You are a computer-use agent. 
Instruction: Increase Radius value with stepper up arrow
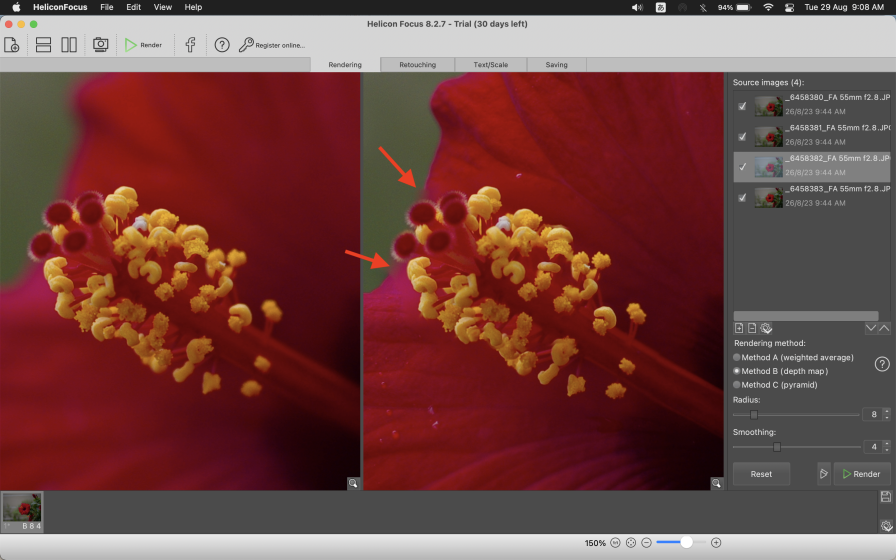click(x=886, y=411)
